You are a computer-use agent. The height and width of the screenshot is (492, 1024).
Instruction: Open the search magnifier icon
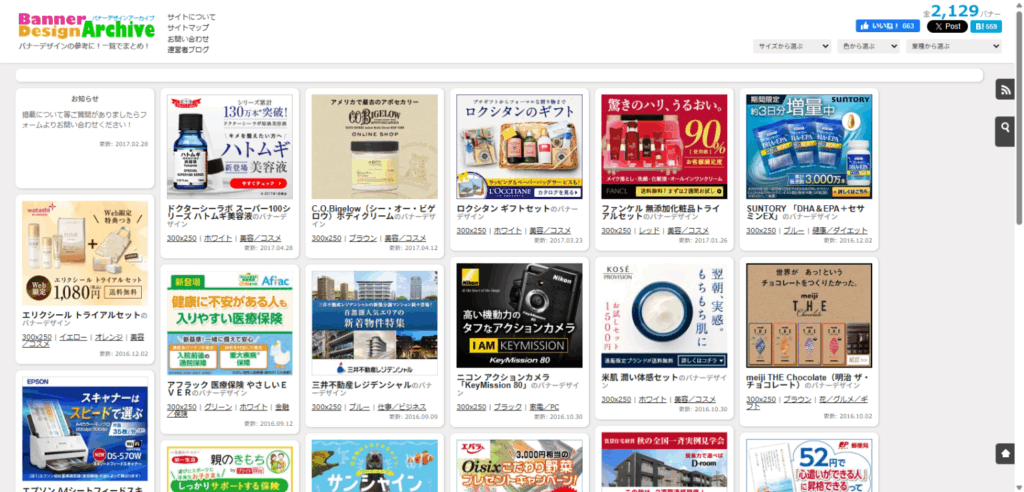pyautogui.click(x=1005, y=128)
